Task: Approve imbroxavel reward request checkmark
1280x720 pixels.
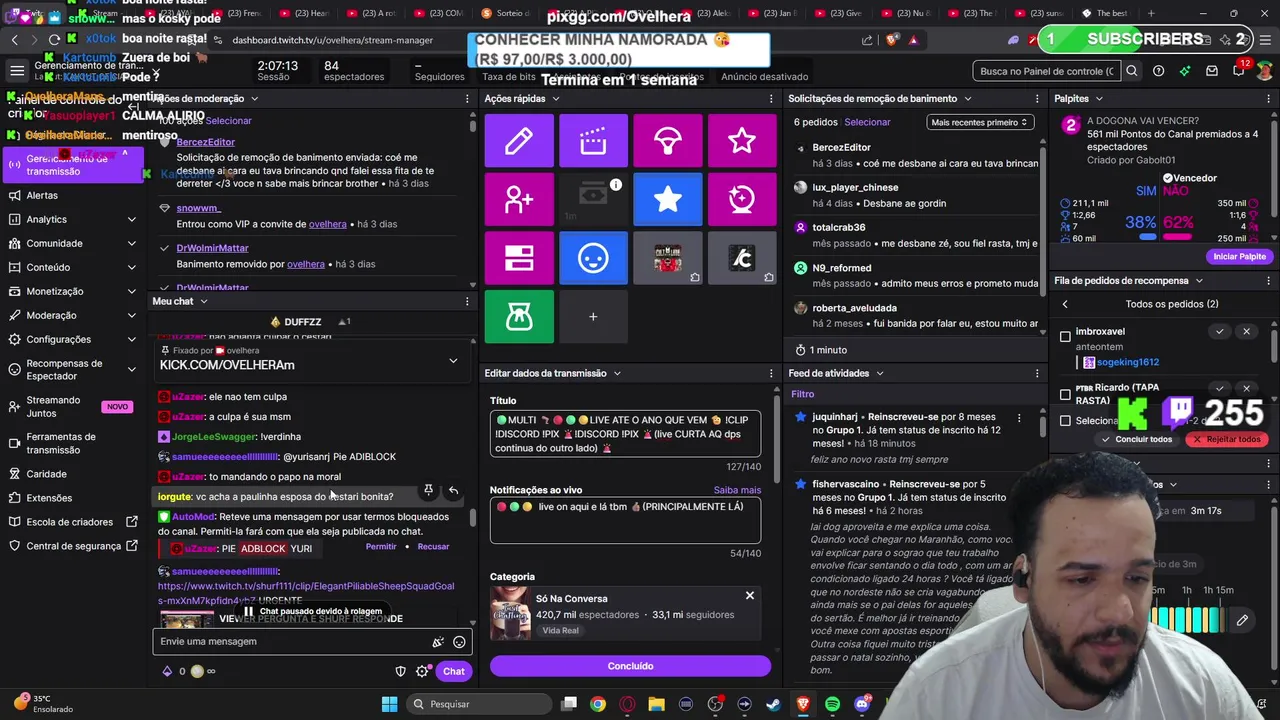Action: (1219, 331)
